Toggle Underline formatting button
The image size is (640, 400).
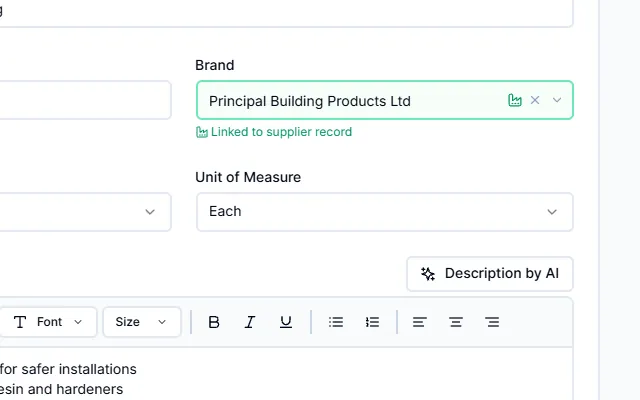pos(286,322)
